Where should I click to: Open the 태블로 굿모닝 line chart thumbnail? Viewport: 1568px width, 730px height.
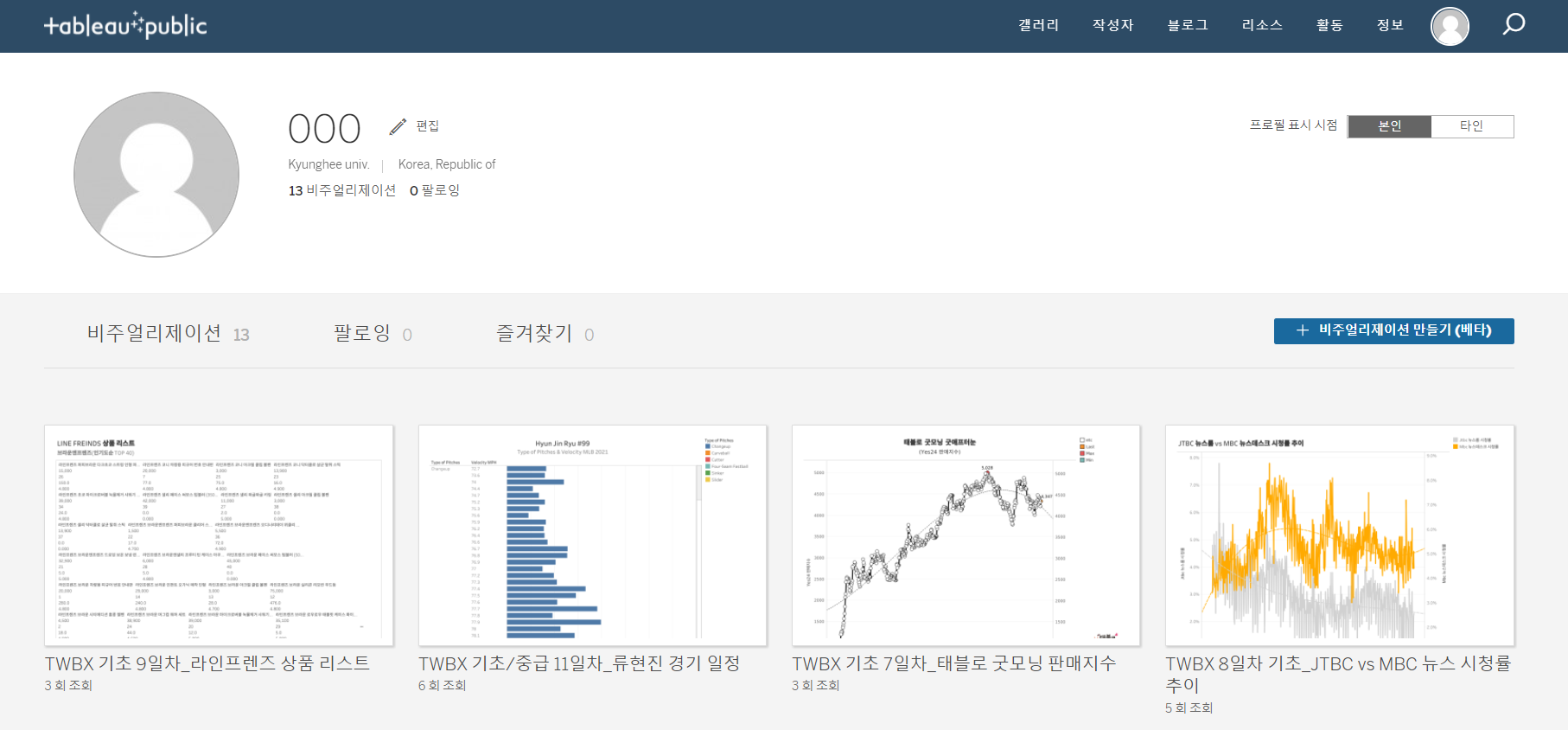point(966,535)
